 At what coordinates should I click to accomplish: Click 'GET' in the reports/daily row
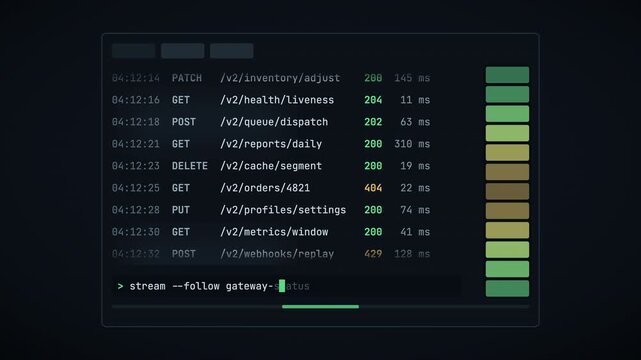(181, 144)
